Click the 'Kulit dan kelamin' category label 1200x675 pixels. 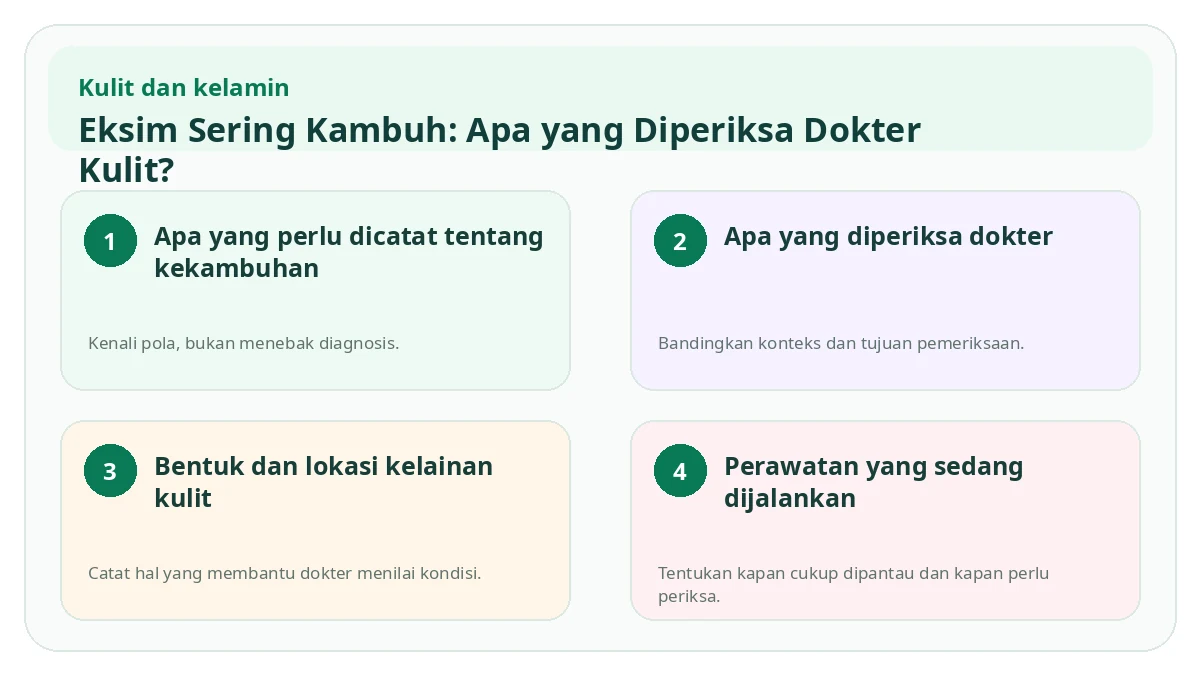point(184,88)
